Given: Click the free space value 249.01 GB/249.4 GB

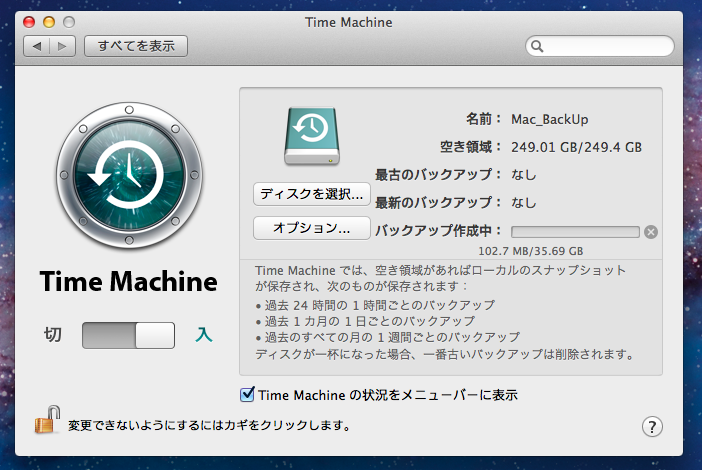Looking at the screenshot, I should pyautogui.click(x=577, y=147).
